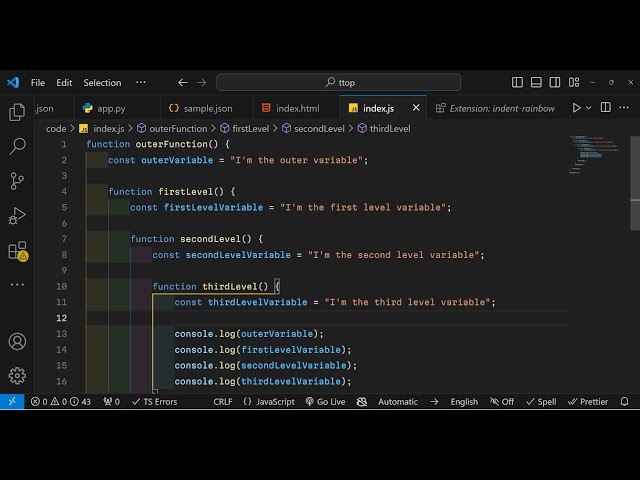The height and width of the screenshot is (480, 640).
Task: Toggle the primary side bar layout icon
Action: pyautogui.click(x=517, y=83)
